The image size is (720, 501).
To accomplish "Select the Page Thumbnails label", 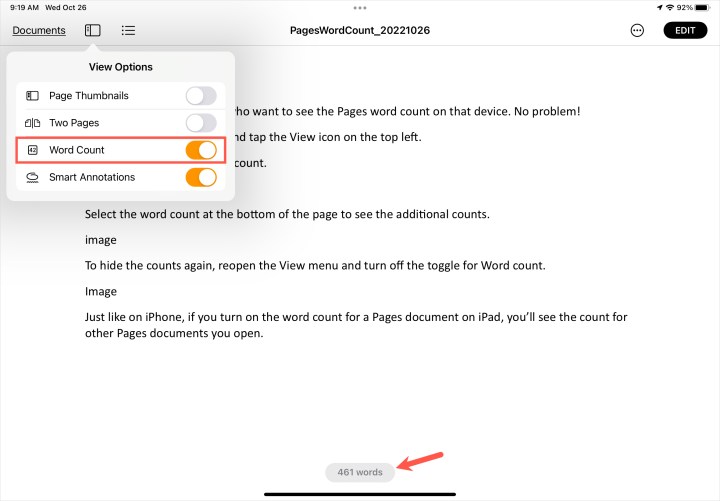I will pyautogui.click(x=89, y=96).
